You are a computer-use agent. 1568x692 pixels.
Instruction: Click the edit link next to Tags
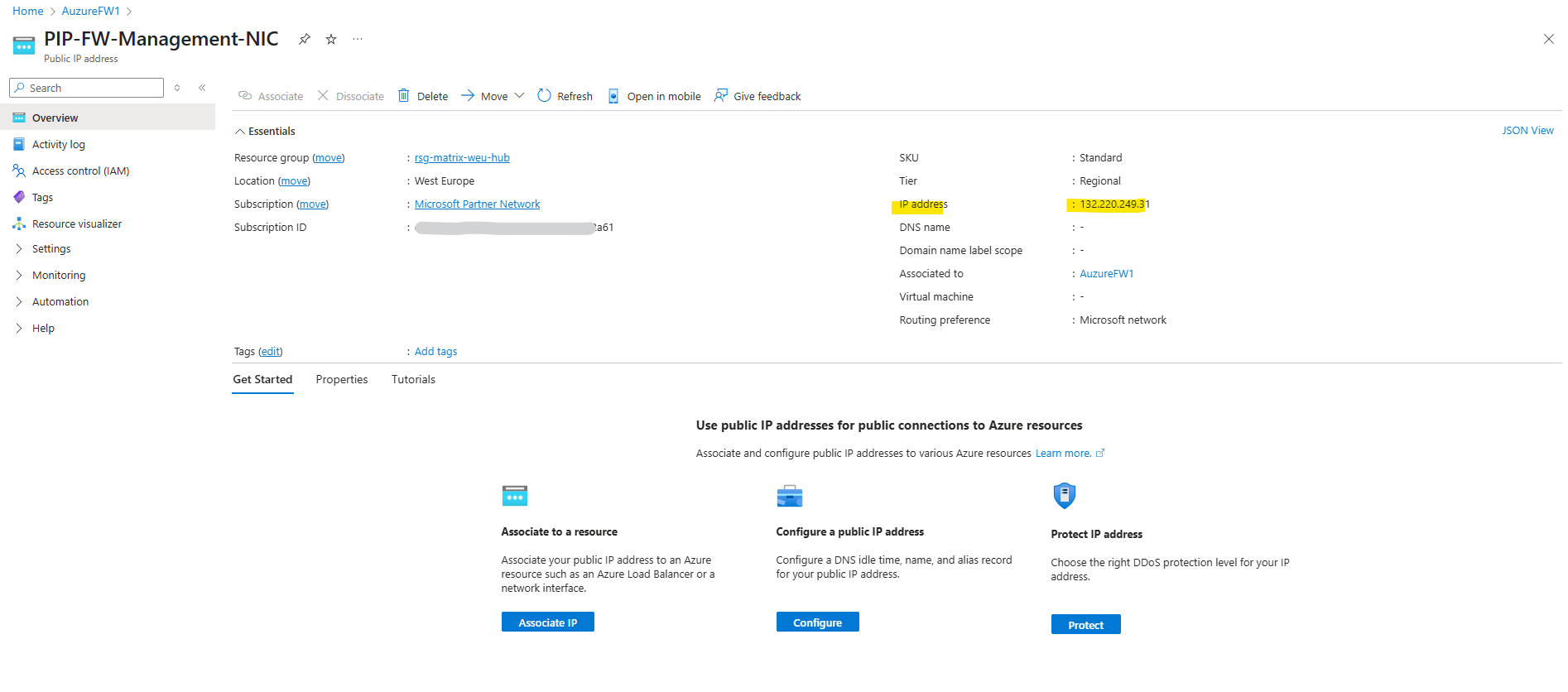pos(270,351)
